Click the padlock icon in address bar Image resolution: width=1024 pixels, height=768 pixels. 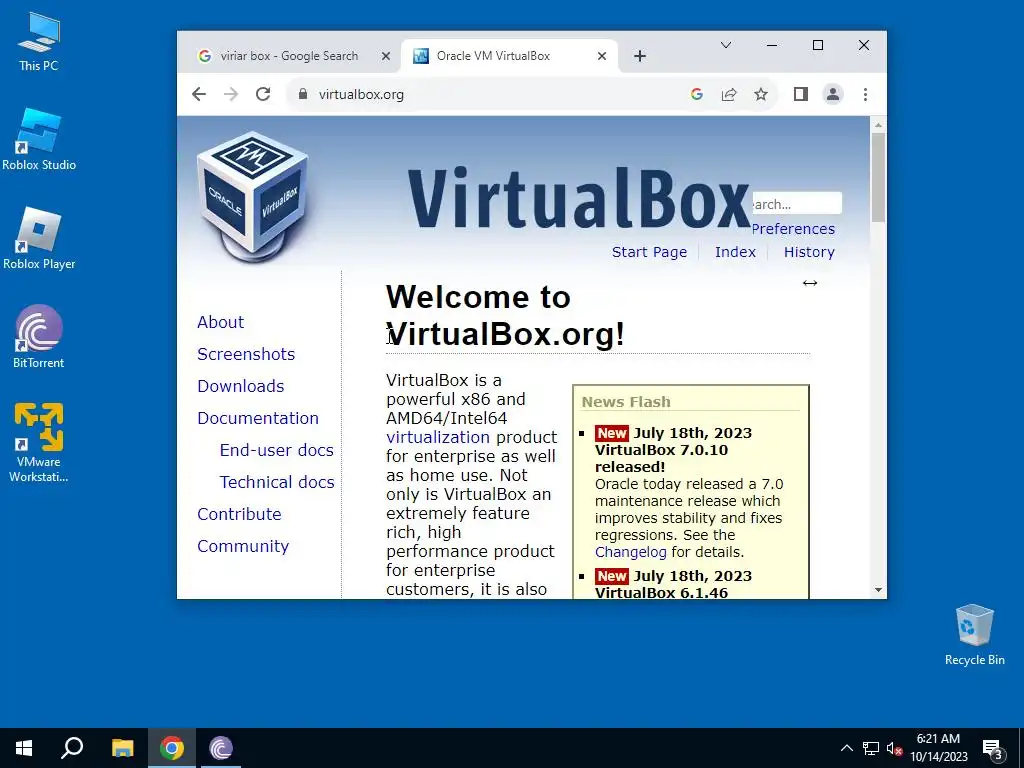[302, 94]
